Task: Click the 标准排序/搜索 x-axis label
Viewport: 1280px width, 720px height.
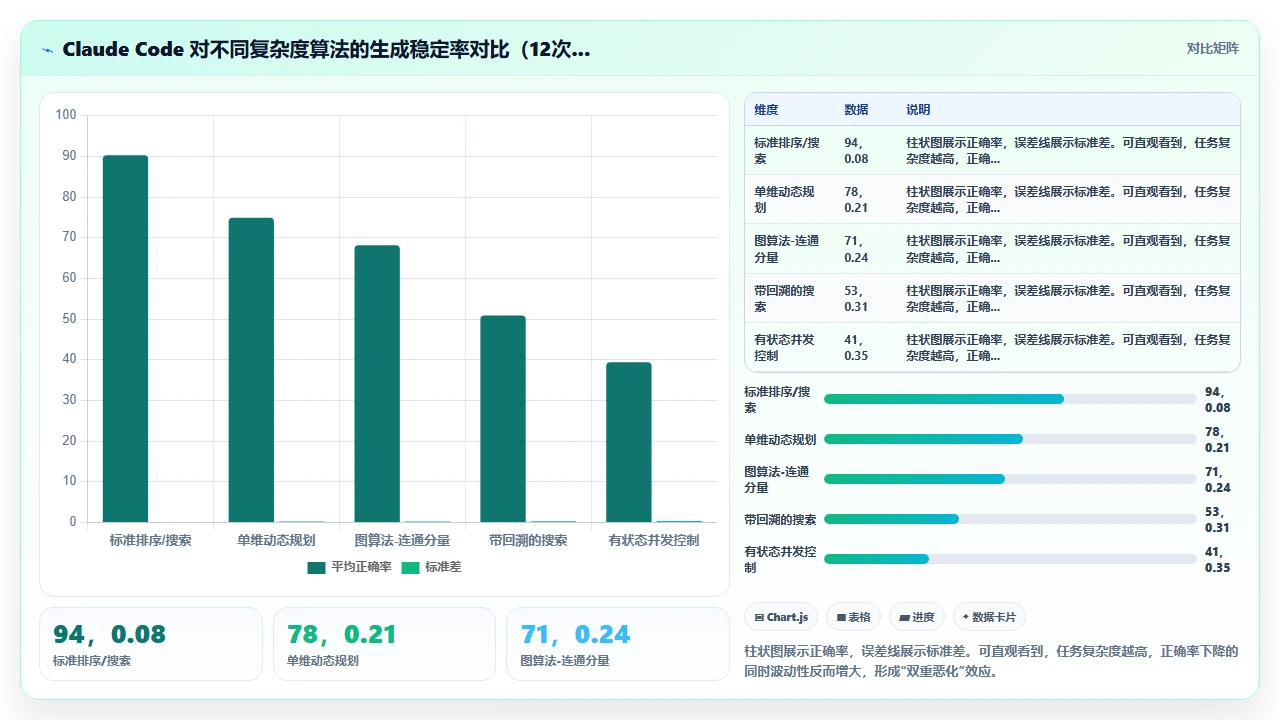Action: [150, 540]
